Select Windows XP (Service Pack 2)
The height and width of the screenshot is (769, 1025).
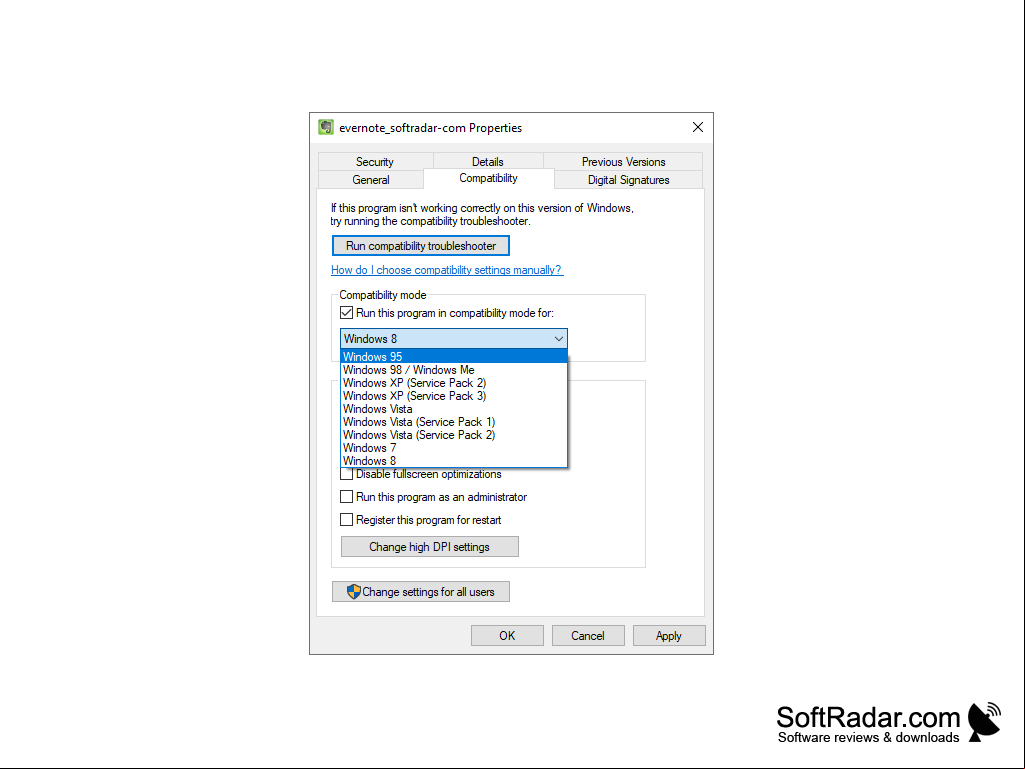pos(454,383)
